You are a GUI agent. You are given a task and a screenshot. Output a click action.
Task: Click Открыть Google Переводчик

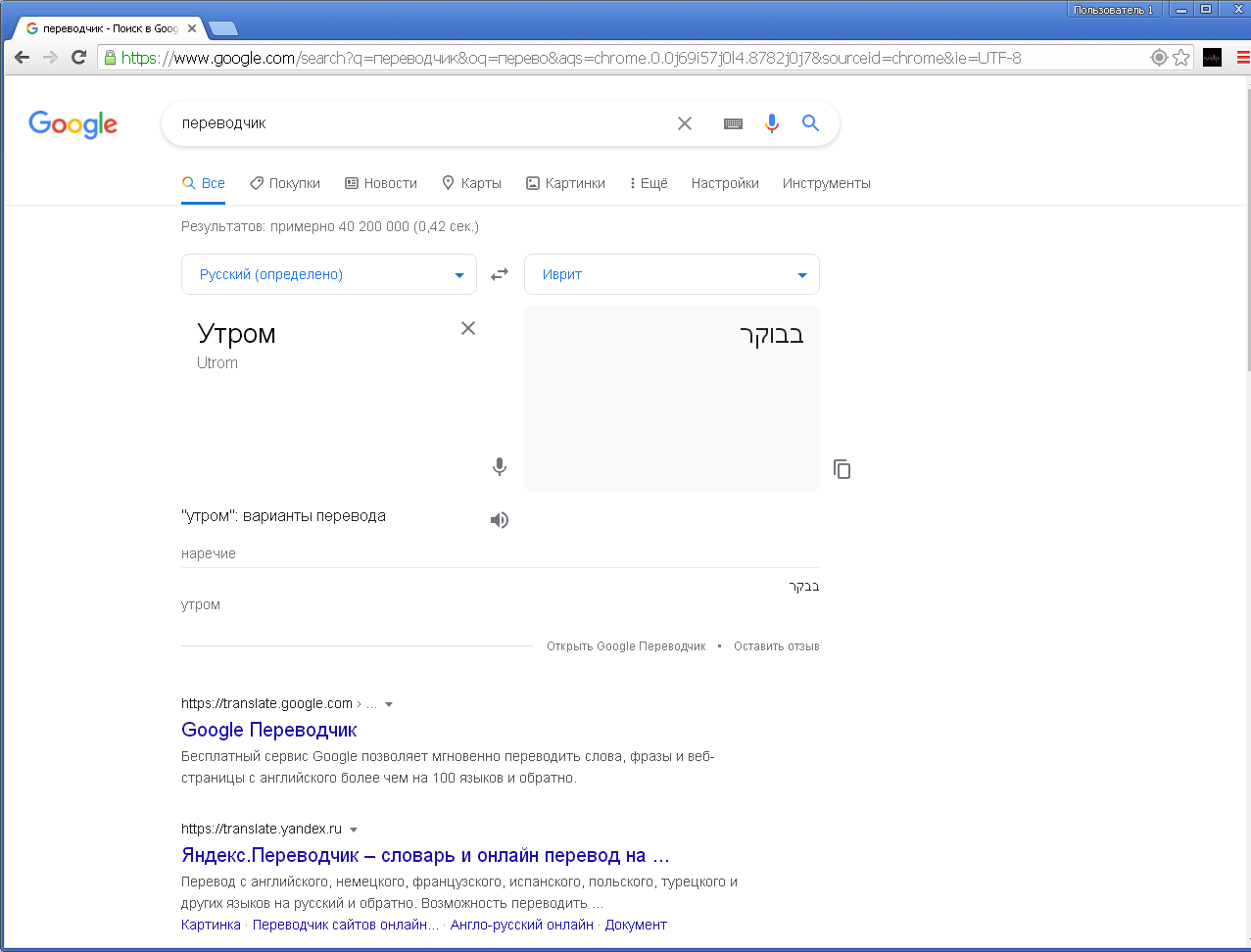(x=626, y=646)
